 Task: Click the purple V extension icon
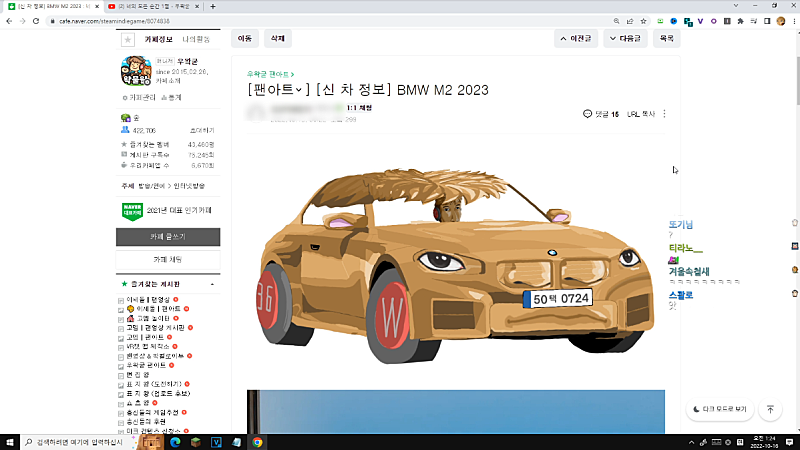pos(701,21)
